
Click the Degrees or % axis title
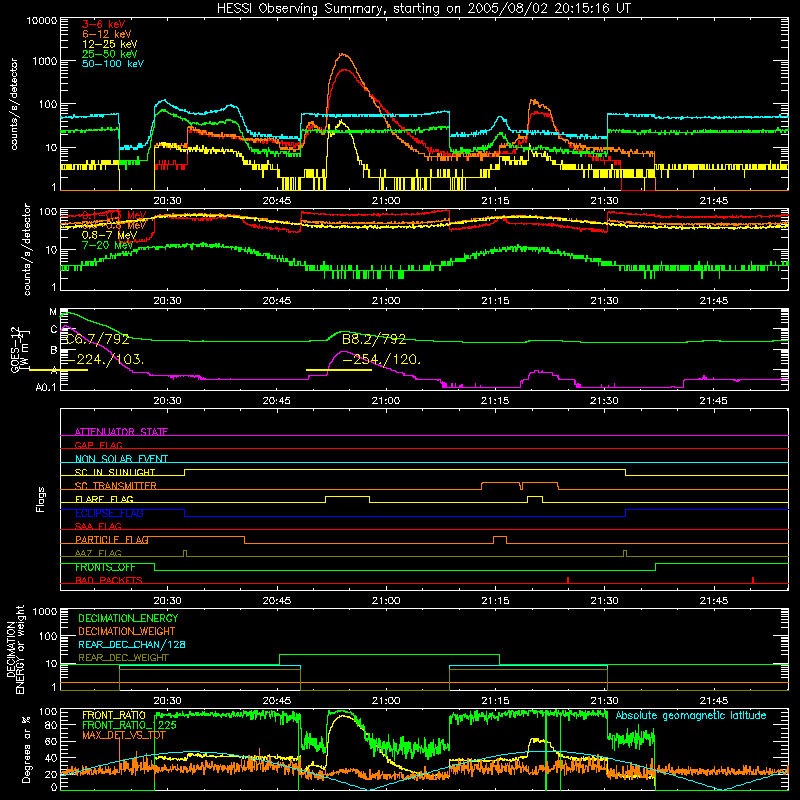point(26,748)
